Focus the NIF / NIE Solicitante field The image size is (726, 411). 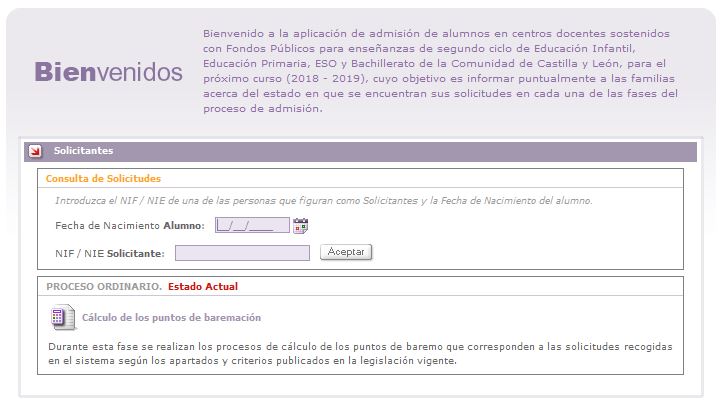[242, 253]
